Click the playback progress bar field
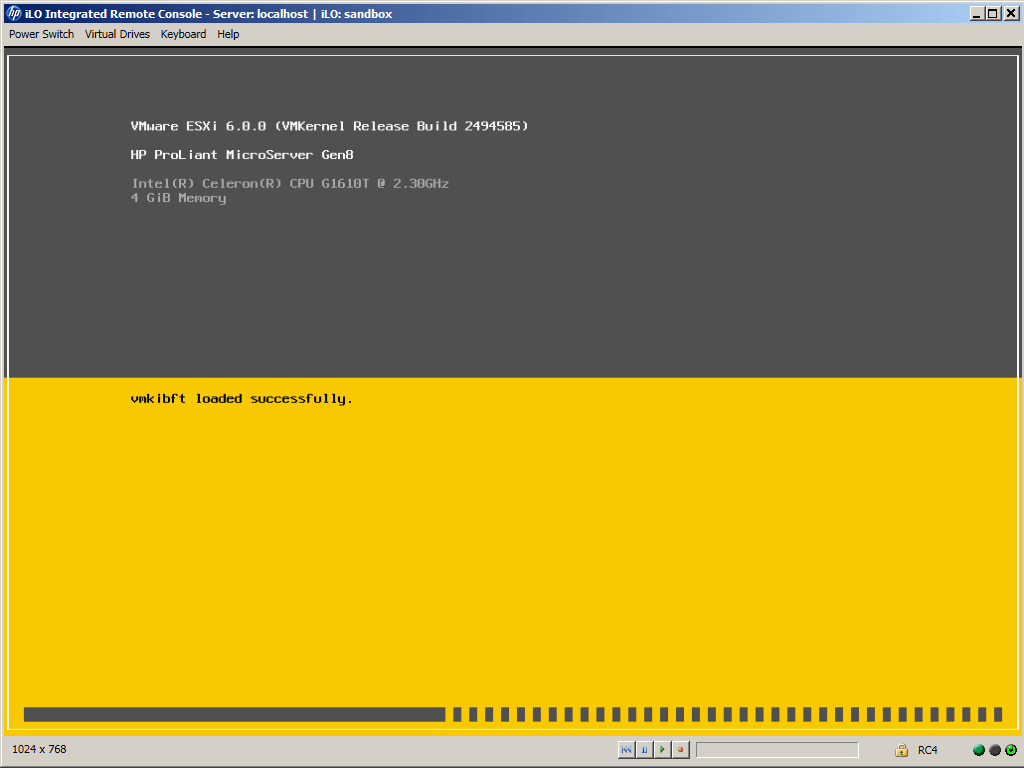Viewport: 1024px width, 768px height. (x=777, y=750)
